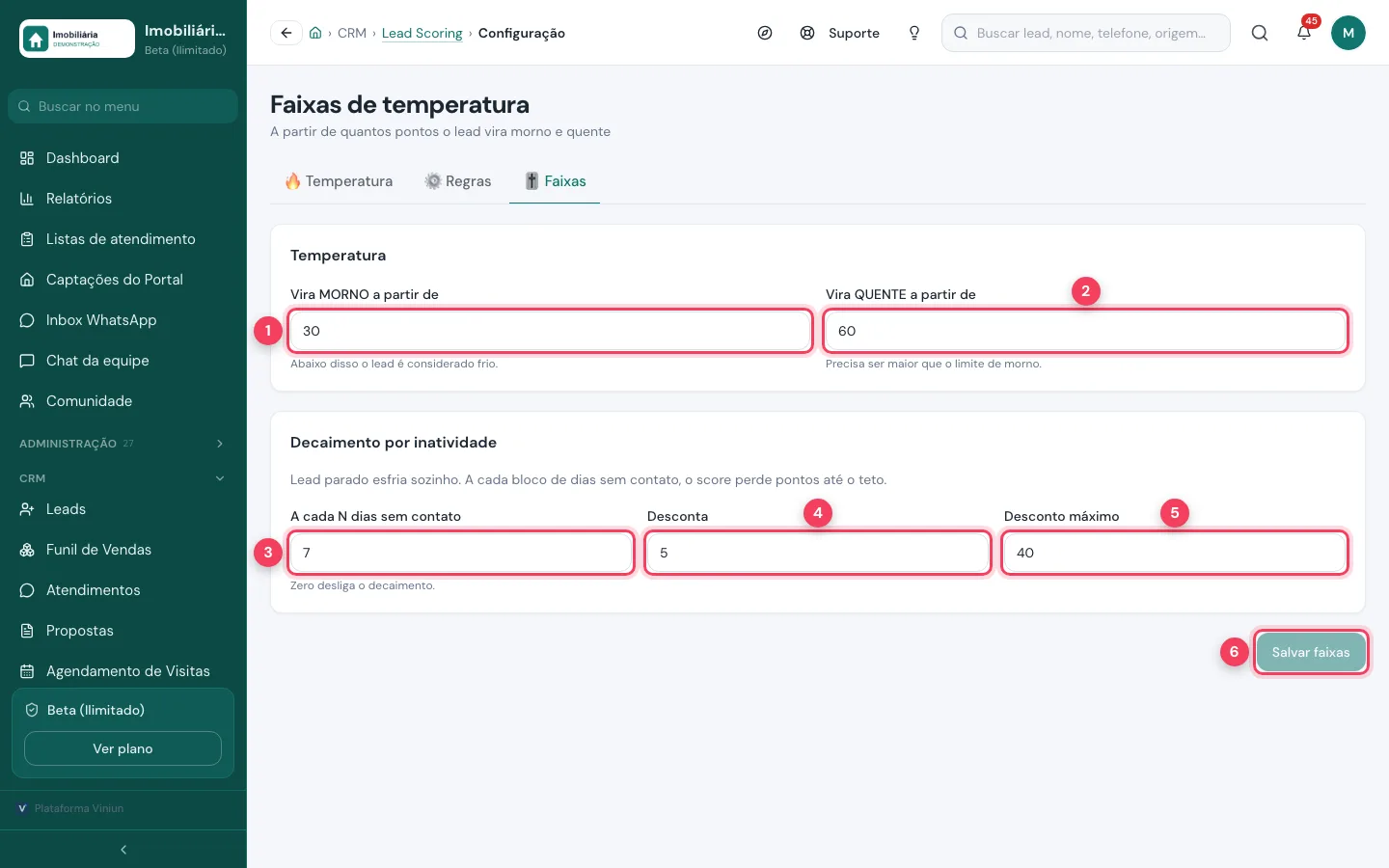Image resolution: width=1389 pixels, height=868 pixels.
Task: Click the Desconta points field
Action: [818, 553]
